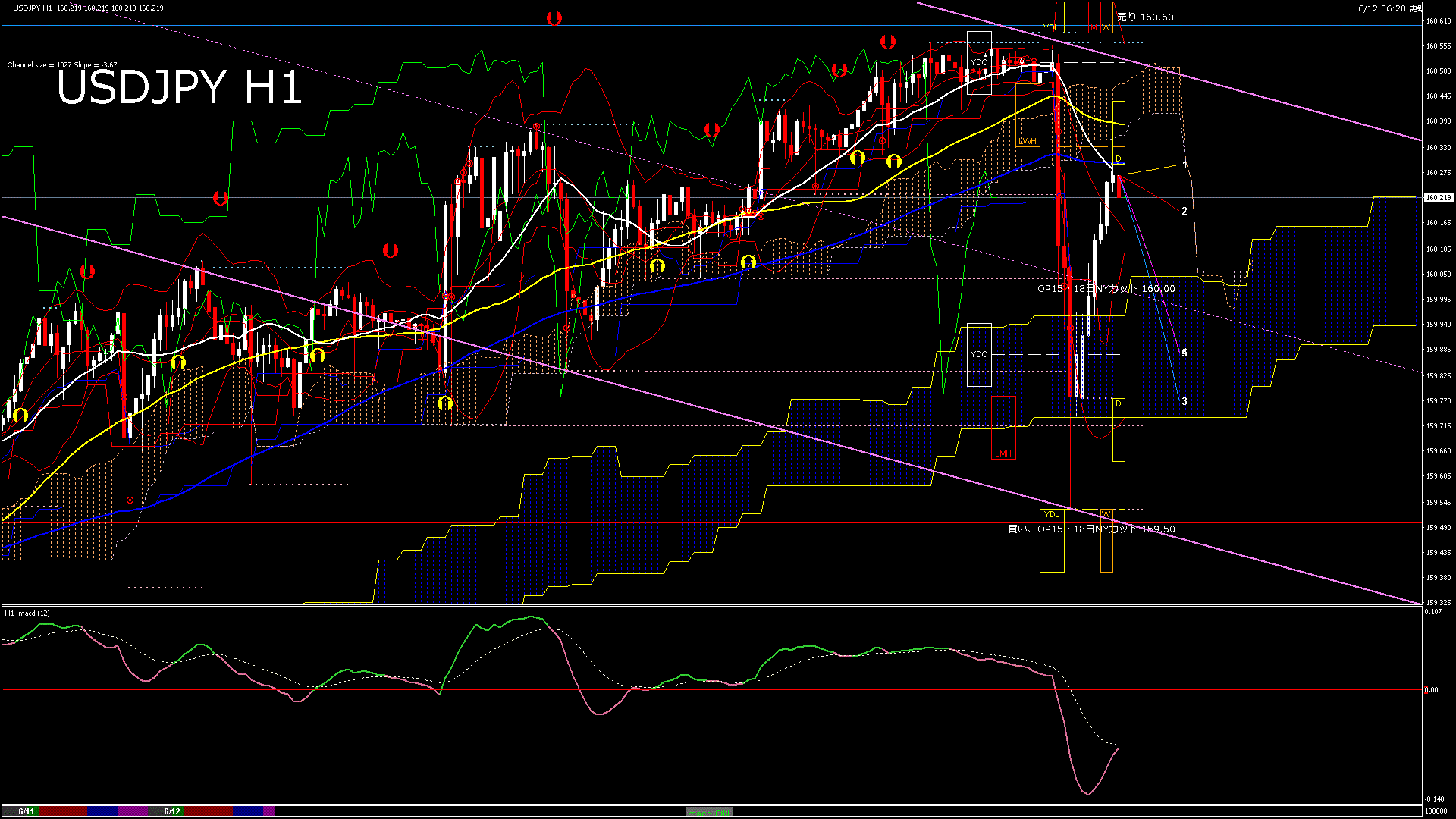The height and width of the screenshot is (819, 1456).
Task: Select the red LMH marker label
Action: pos(1003,453)
